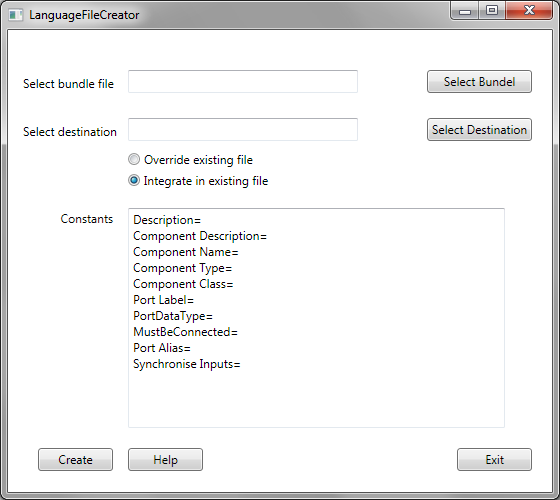Click the Select Bundel button

tap(479, 81)
